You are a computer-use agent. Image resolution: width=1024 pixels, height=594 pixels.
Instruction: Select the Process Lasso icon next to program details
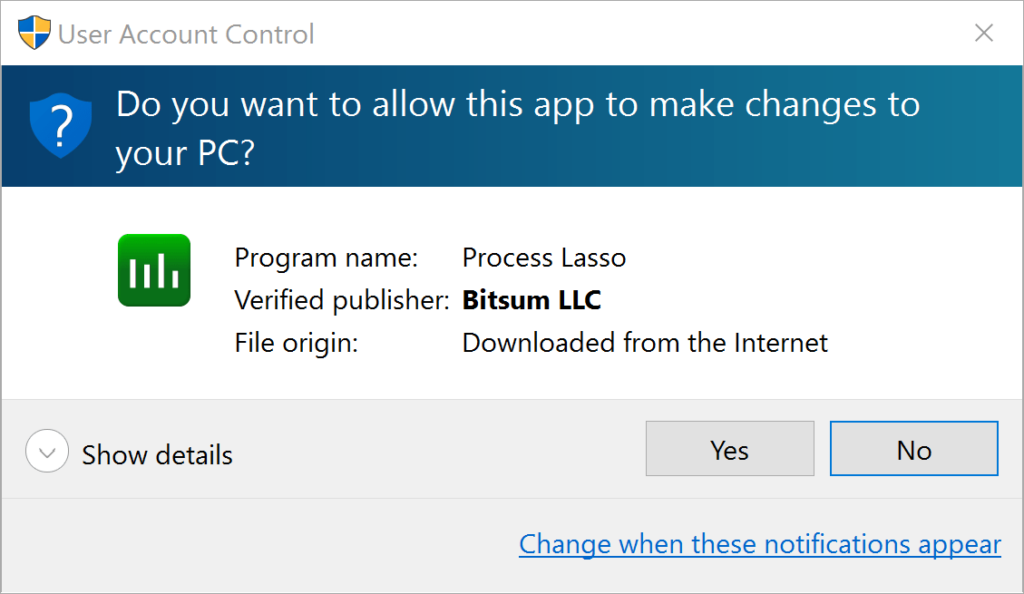point(153,269)
